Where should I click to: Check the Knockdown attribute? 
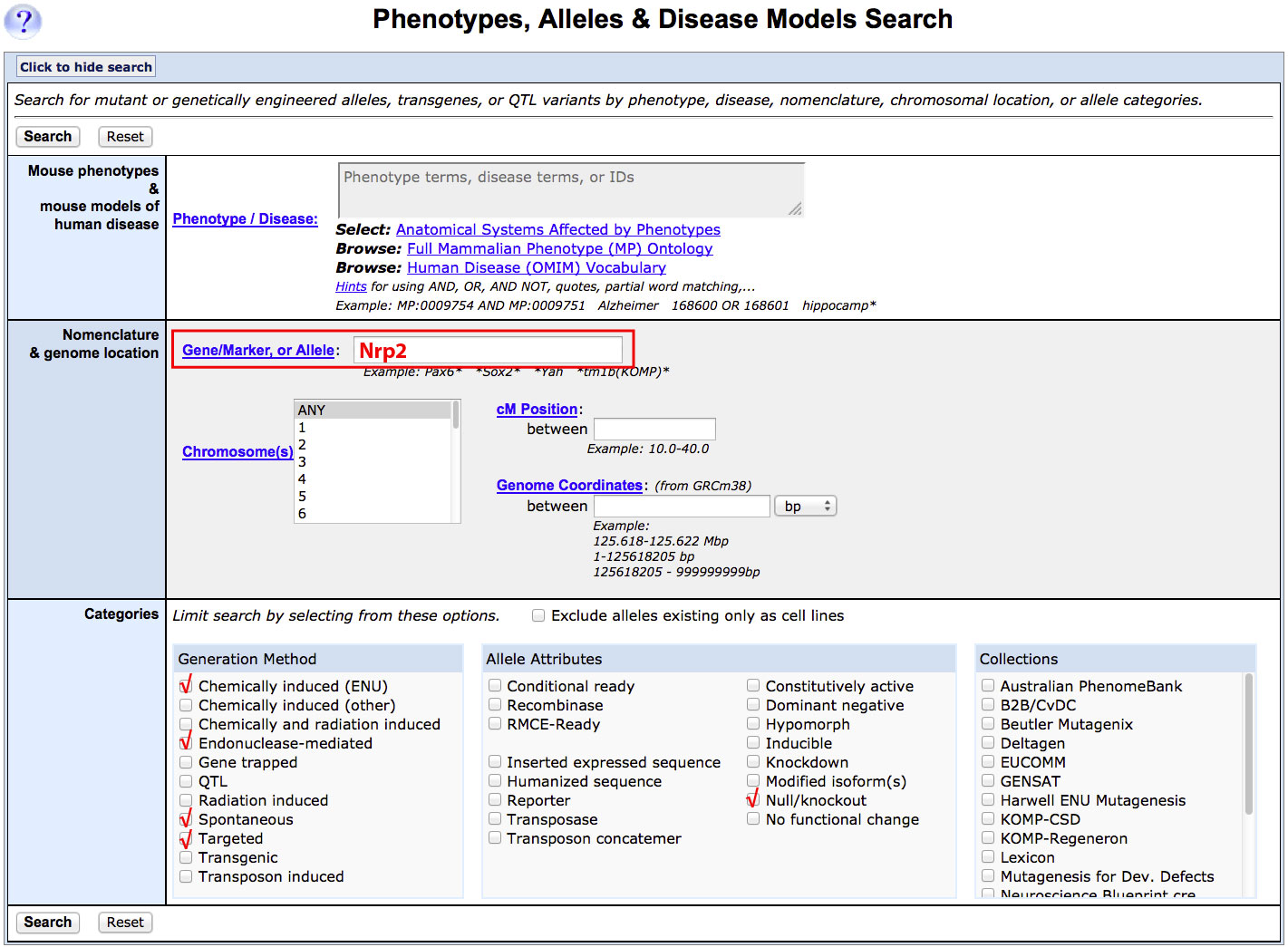pos(753,762)
